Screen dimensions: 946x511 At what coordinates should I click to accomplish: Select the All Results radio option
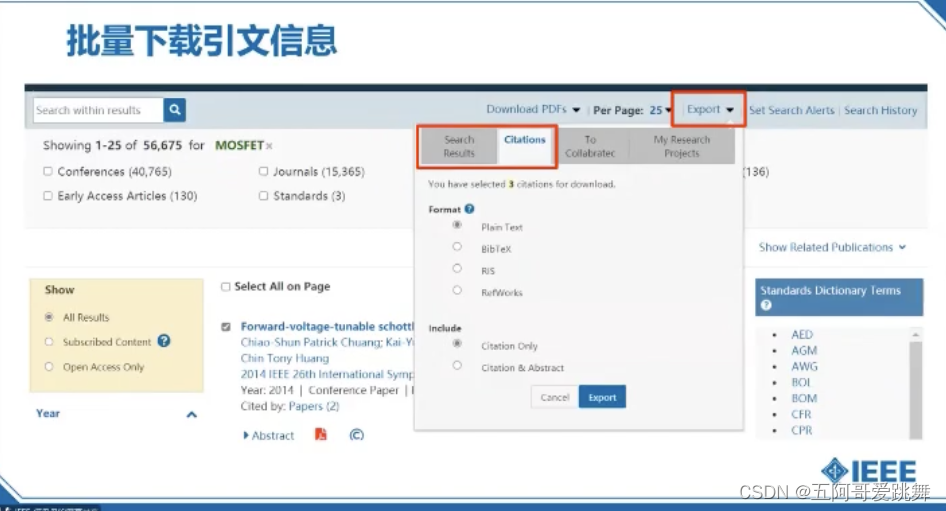(49, 317)
